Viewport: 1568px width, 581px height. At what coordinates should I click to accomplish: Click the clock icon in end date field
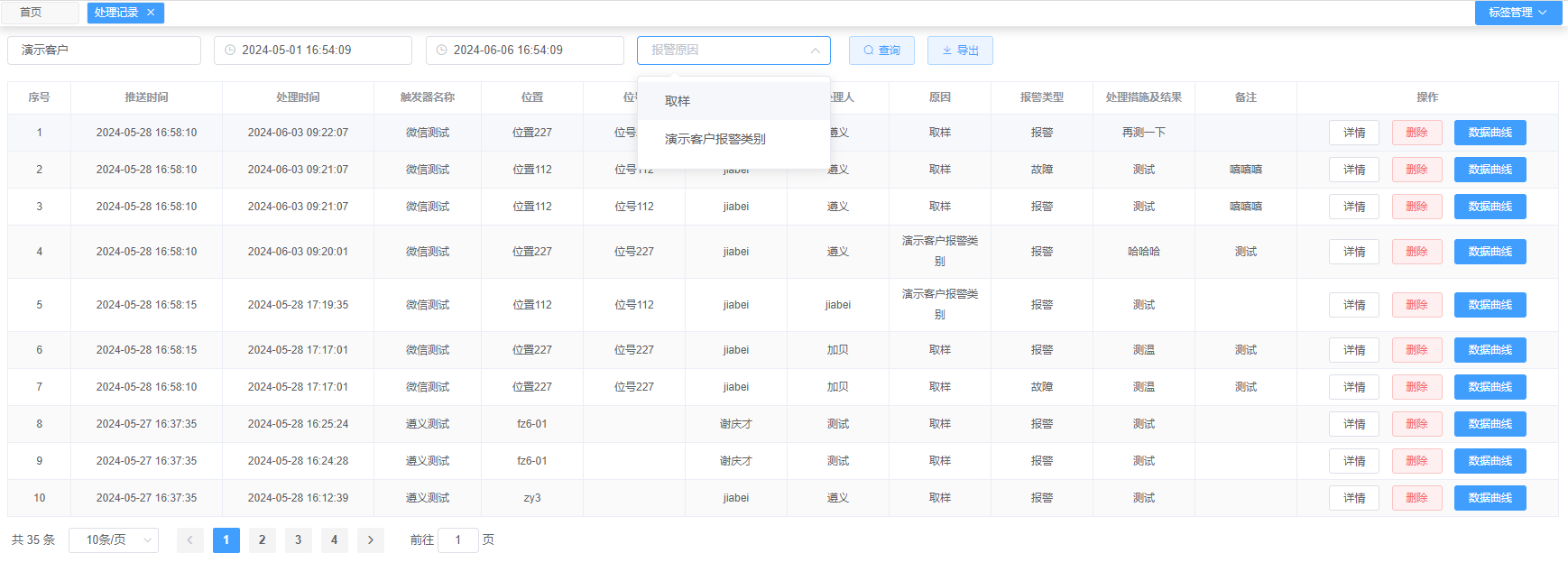click(442, 51)
